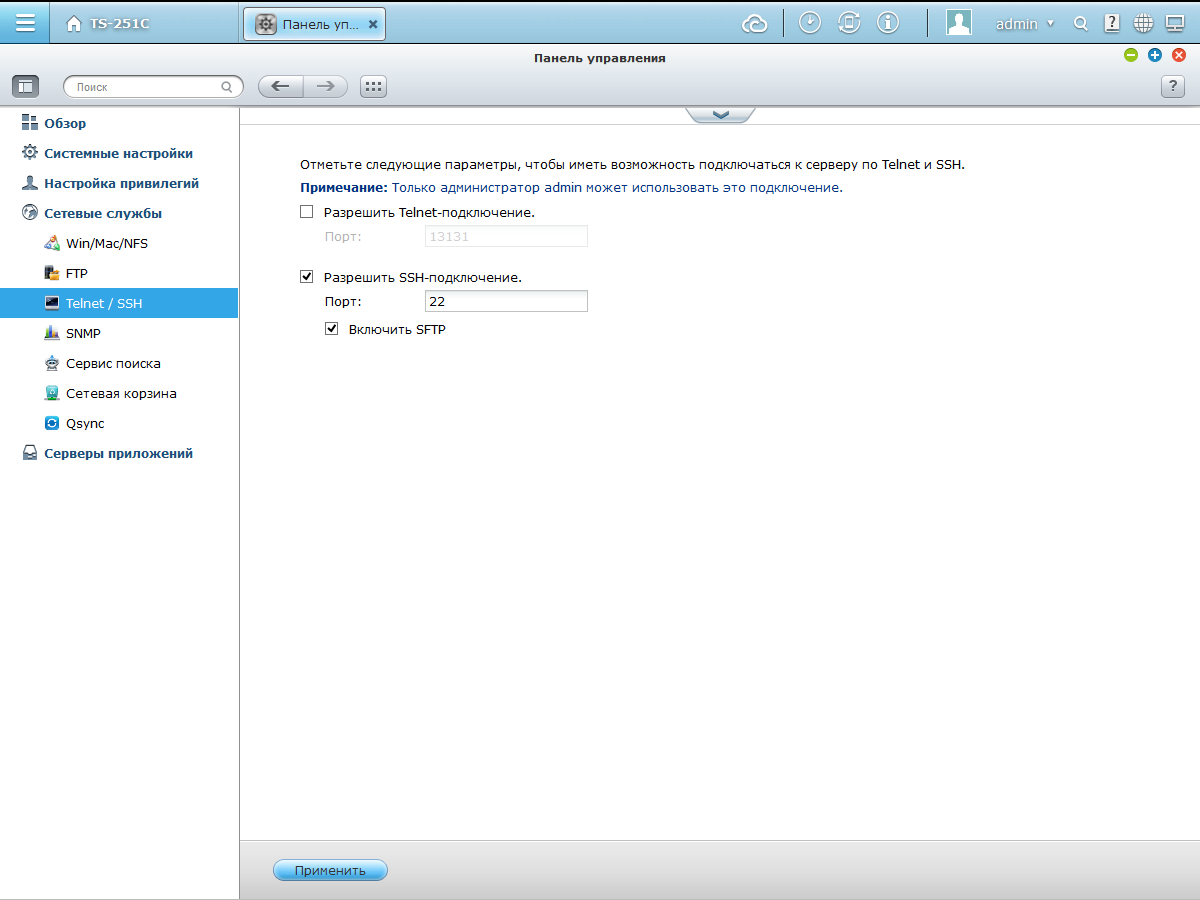Open the cloud service icon
This screenshot has width=1200, height=900.
pos(754,23)
